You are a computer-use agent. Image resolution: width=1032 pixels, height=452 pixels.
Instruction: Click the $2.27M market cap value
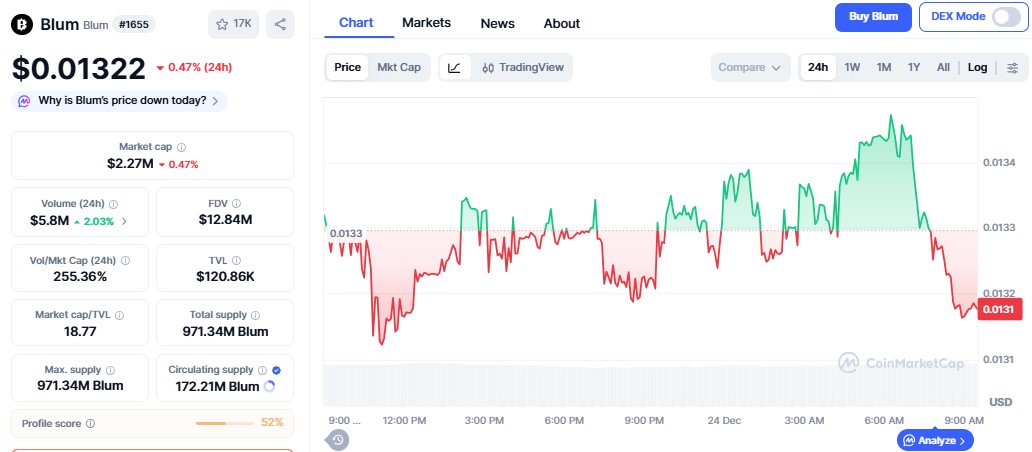(x=130, y=164)
